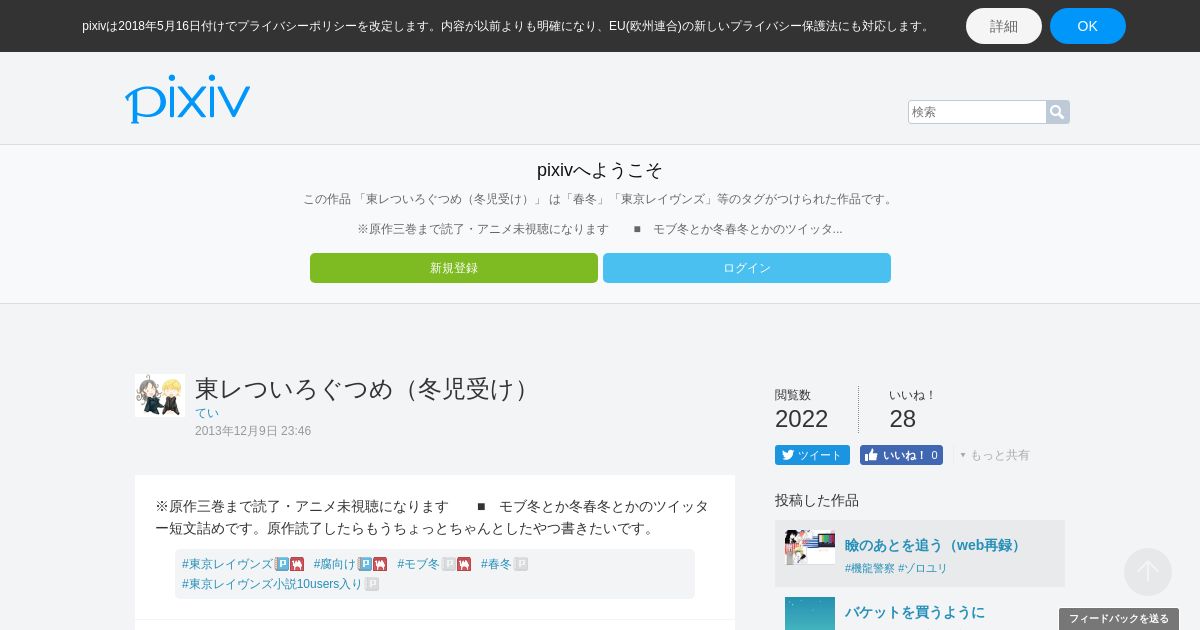Click the search magnifier icon
Image resolution: width=1200 pixels, height=630 pixels.
[1057, 112]
